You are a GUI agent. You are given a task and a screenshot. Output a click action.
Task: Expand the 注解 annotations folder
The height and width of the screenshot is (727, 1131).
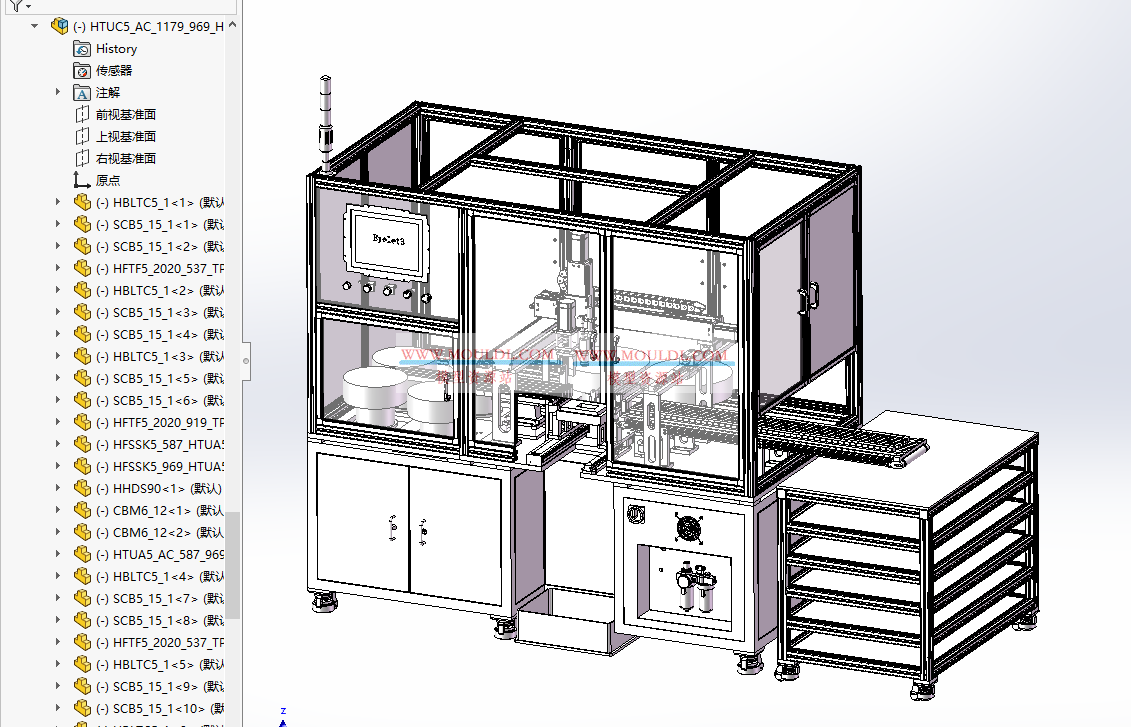[58, 92]
